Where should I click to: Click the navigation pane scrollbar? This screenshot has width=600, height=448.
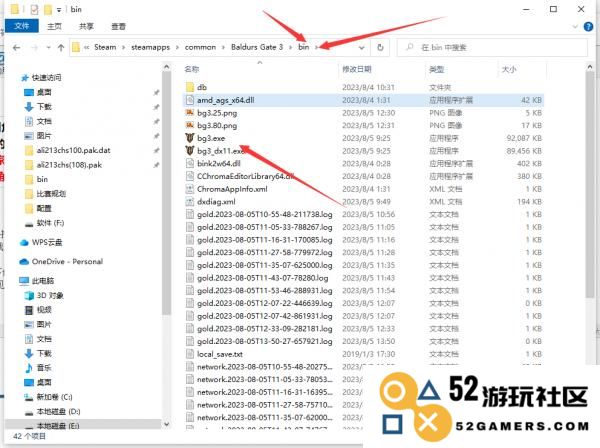[x=166, y=193]
